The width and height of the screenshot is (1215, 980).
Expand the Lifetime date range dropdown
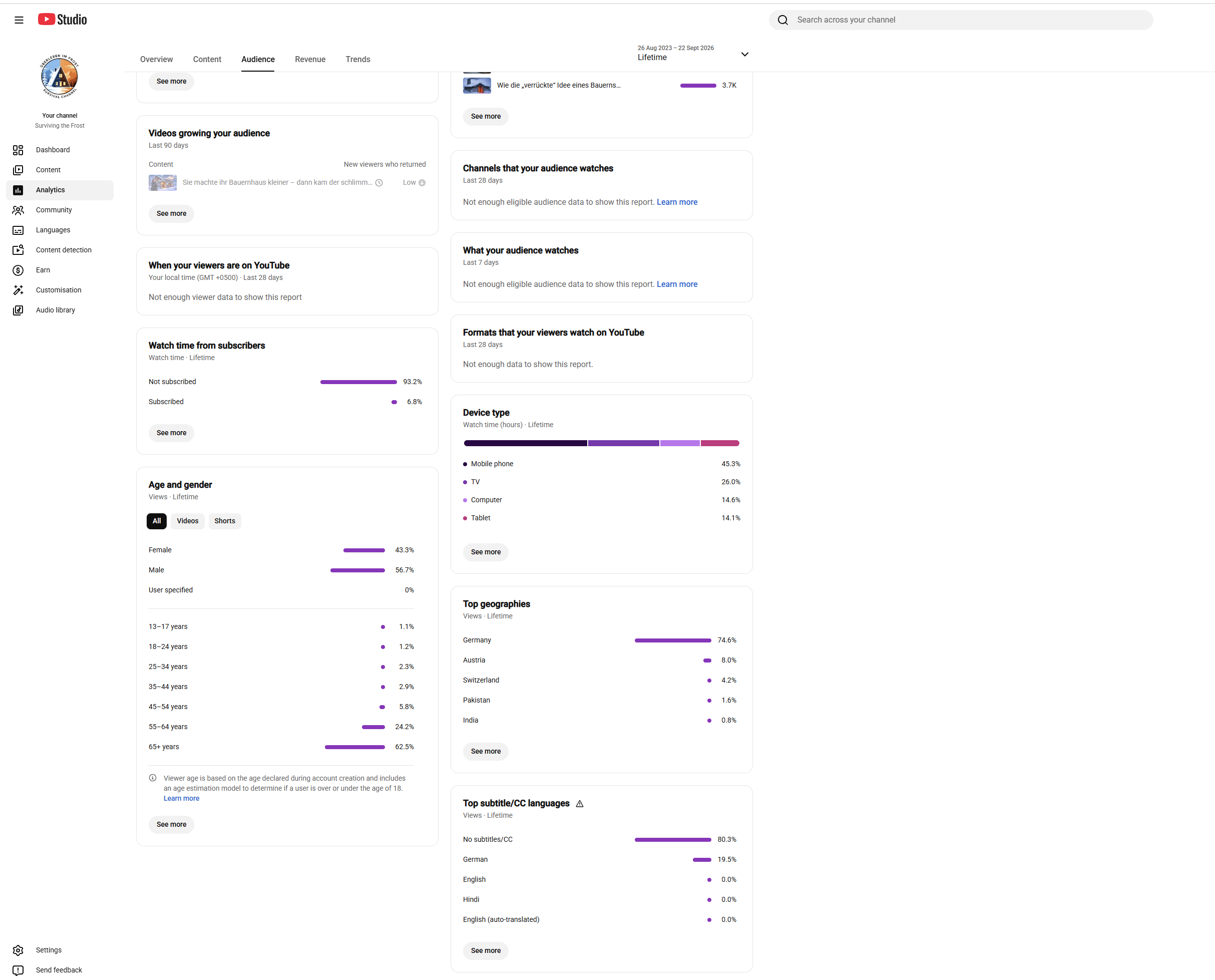693,54
